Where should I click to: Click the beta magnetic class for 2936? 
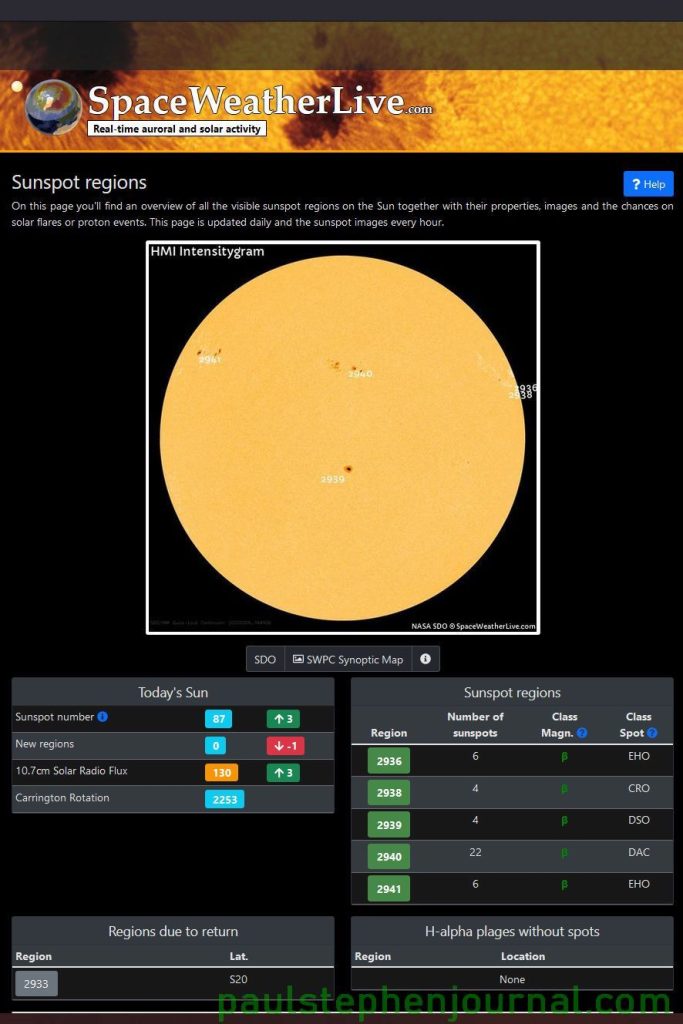pos(564,756)
